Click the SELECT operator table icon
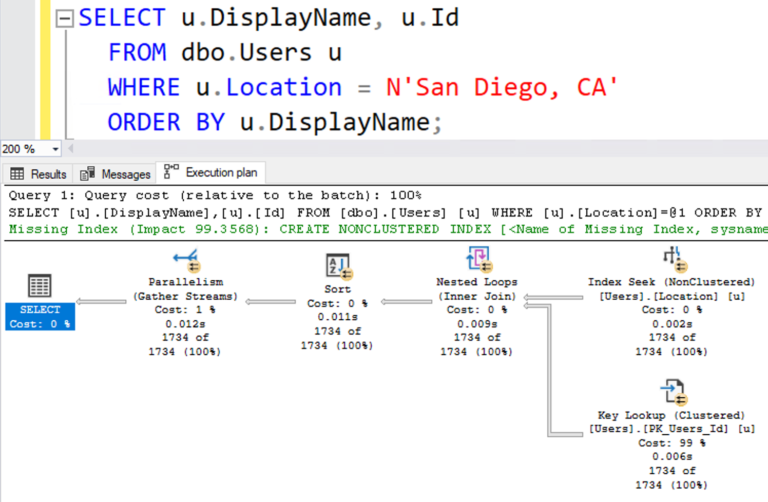The height and width of the screenshot is (502, 768). click(x=38, y=285)
